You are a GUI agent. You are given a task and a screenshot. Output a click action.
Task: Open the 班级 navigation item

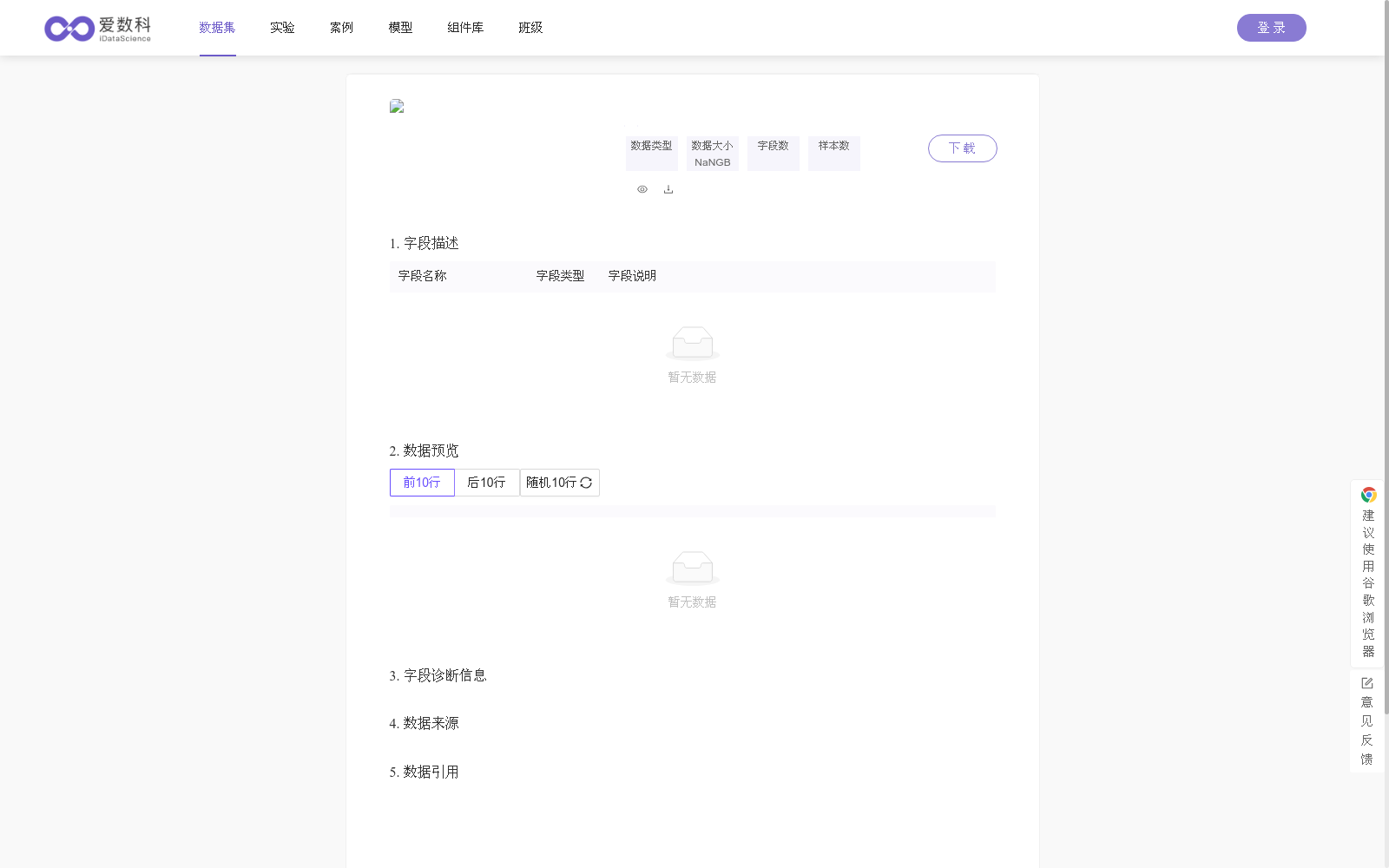tap(530, 27)
